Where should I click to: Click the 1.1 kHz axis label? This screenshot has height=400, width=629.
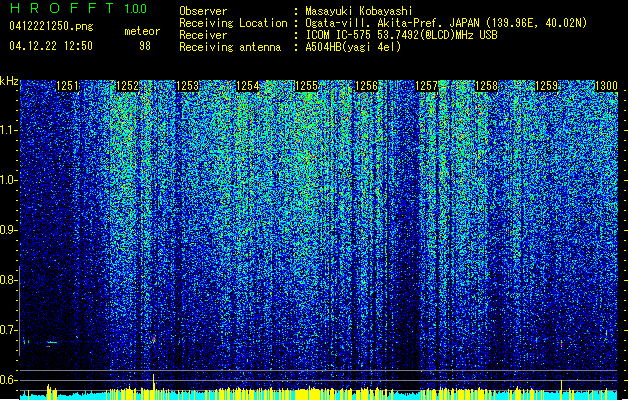(x=9, y=130)
